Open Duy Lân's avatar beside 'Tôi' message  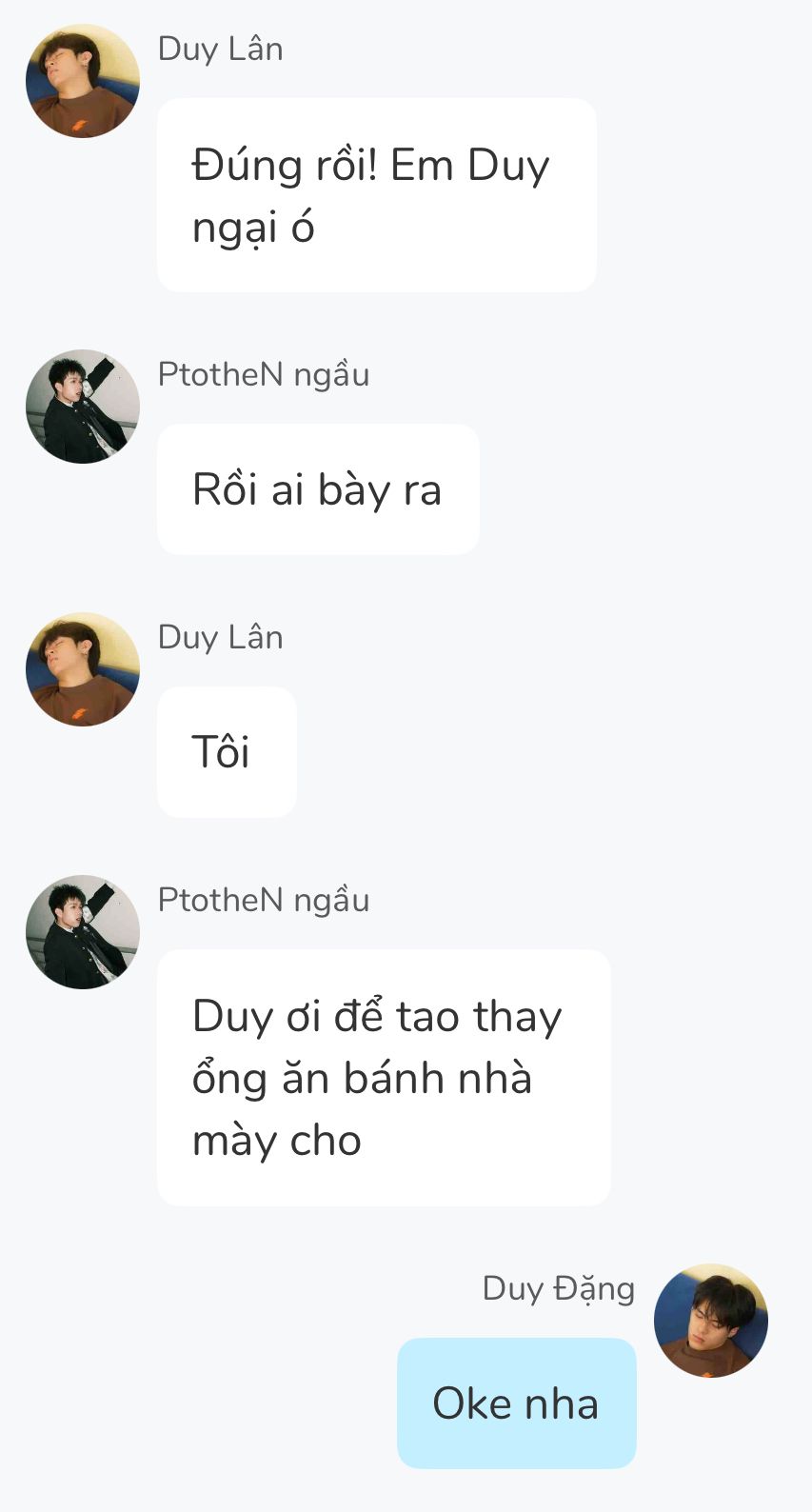coord(83,669)
